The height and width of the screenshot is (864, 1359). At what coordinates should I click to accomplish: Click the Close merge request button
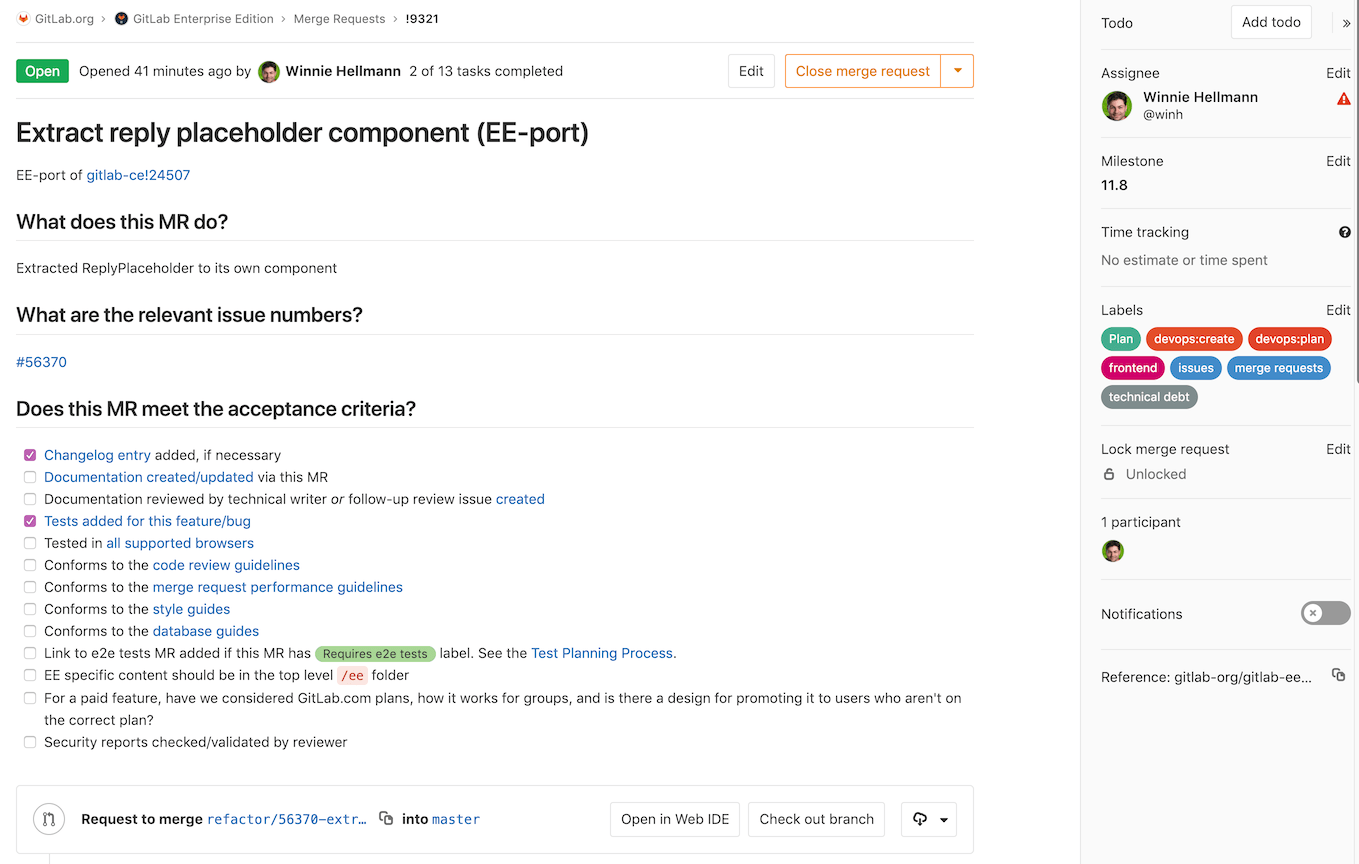[863, 71]
